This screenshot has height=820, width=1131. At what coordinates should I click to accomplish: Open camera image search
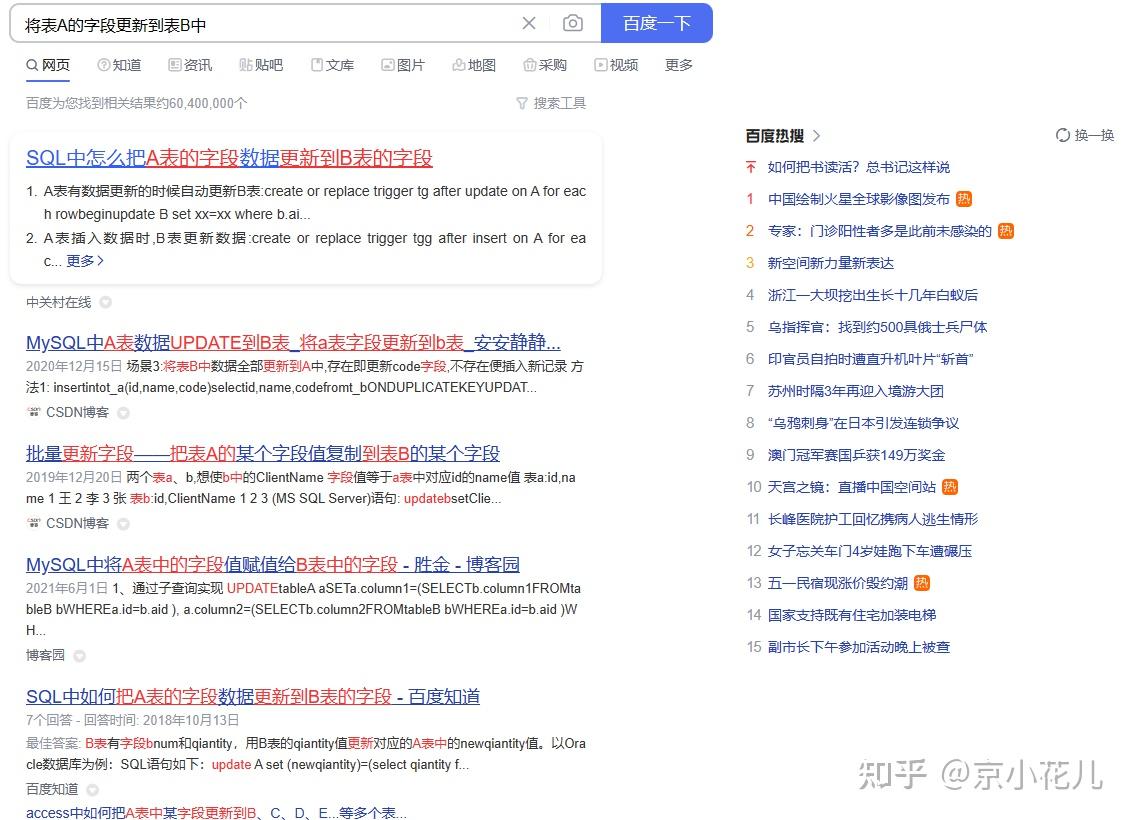click(x=573, y=23)
